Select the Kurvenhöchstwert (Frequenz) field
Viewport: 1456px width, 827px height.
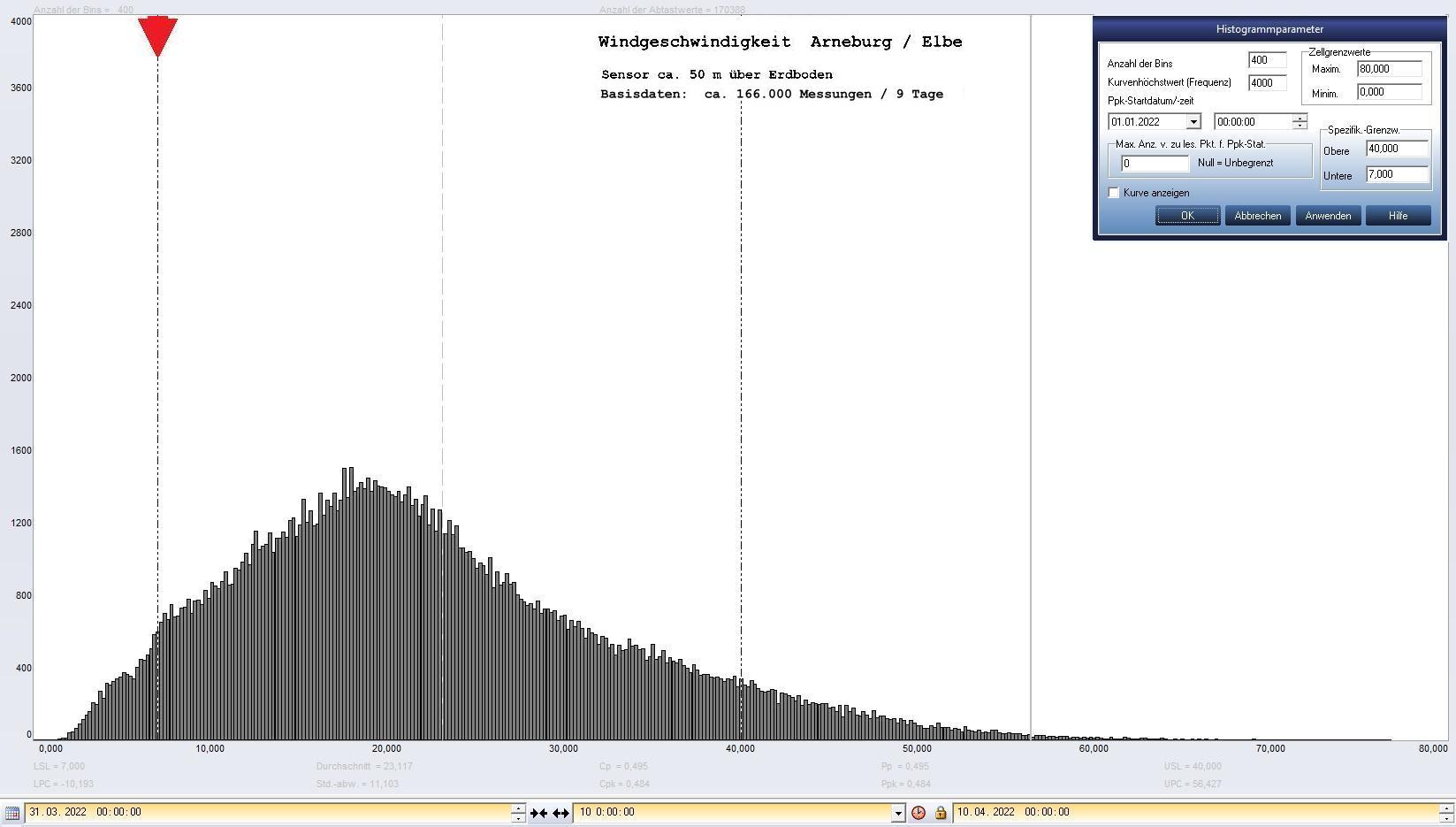click(x=1266, y=82)
